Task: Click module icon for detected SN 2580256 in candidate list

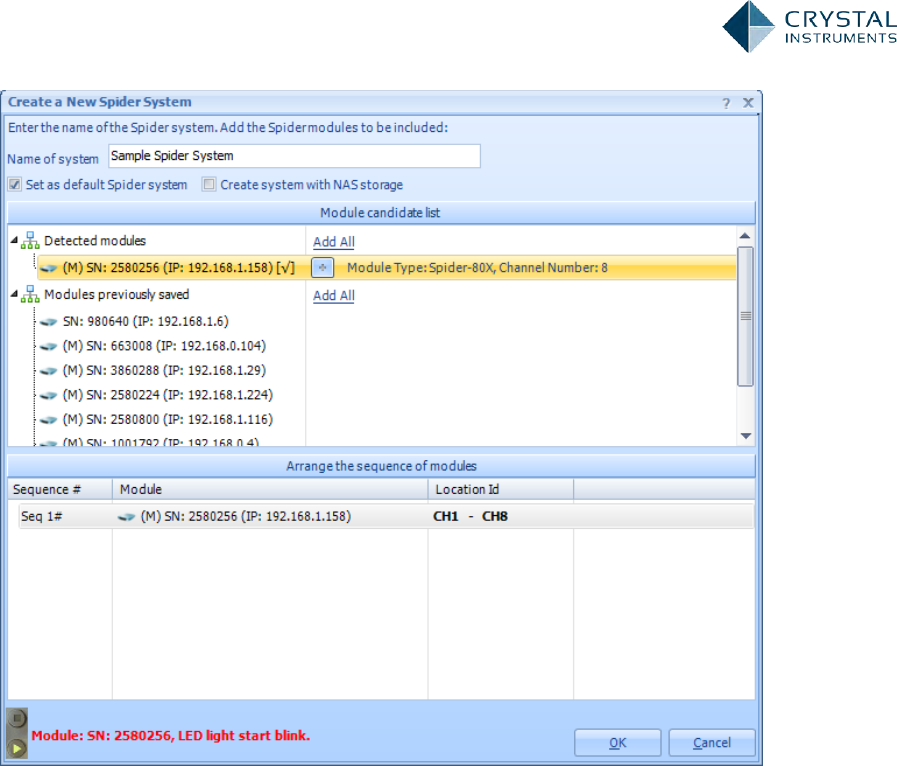Action: (x=49, y=268)
